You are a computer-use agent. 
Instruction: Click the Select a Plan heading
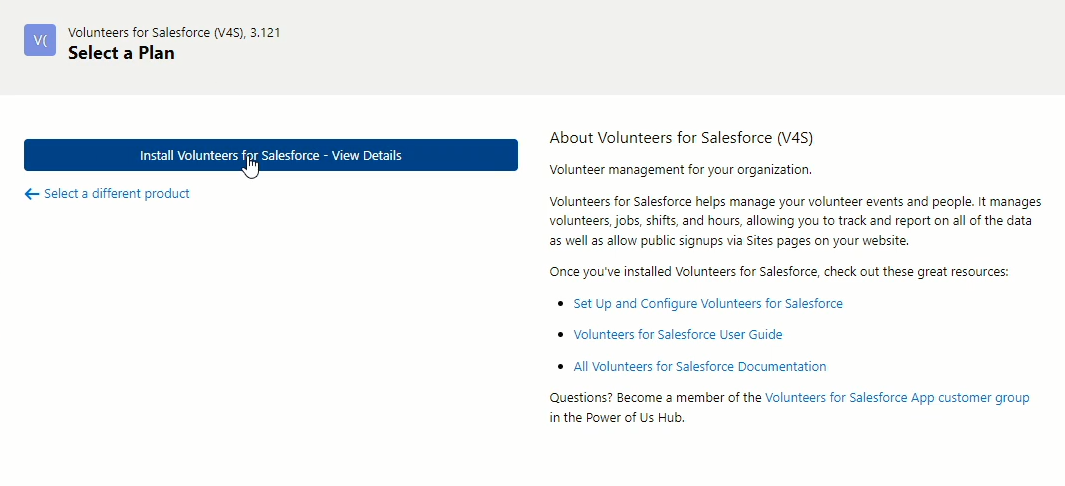[121, 53]
